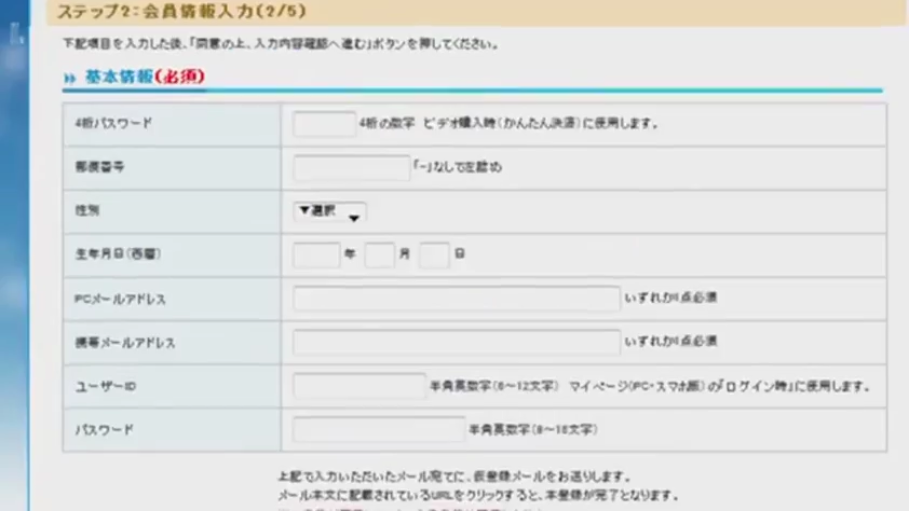This screenshot has height=511, width=909.
Task: Click the 基本情報(必須) section heading
Action: [144, 77]
